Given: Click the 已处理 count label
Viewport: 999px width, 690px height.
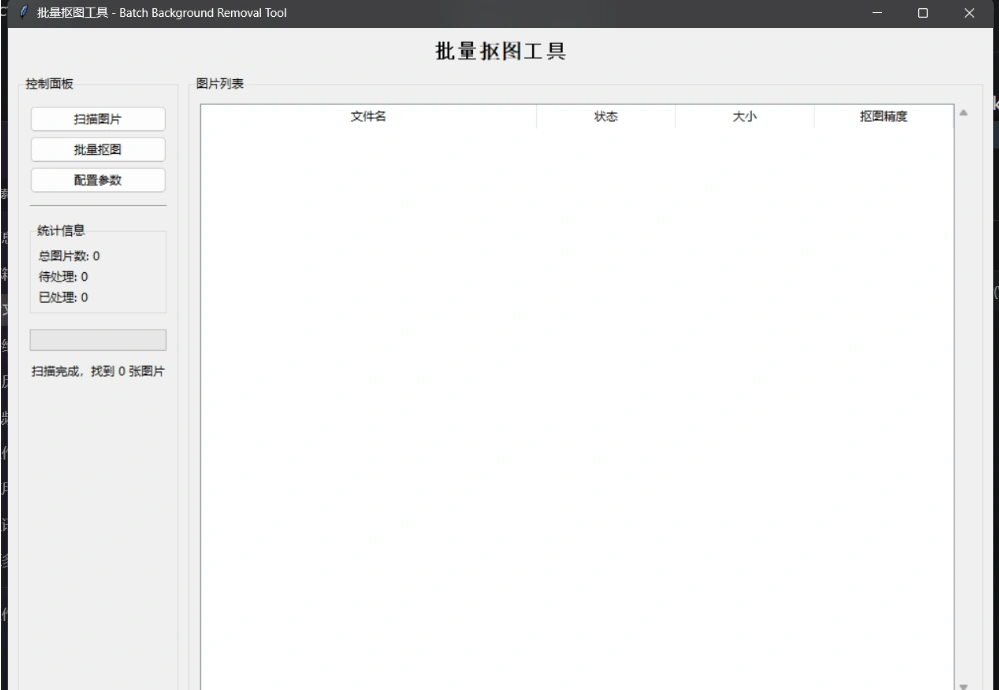Looking at the screenshot, I should point(63,297).
